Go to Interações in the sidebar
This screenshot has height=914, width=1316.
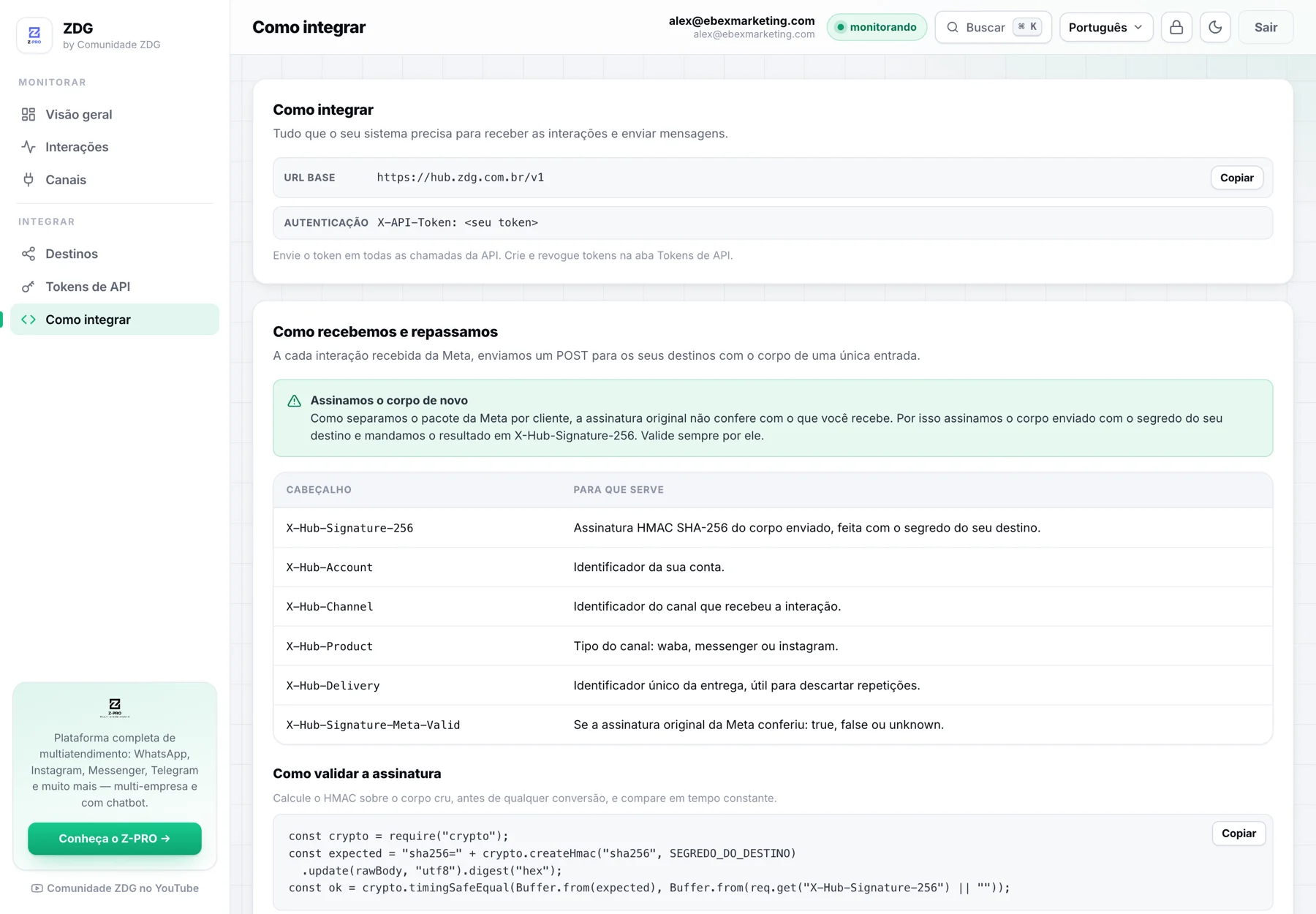(x=115, y=147)
